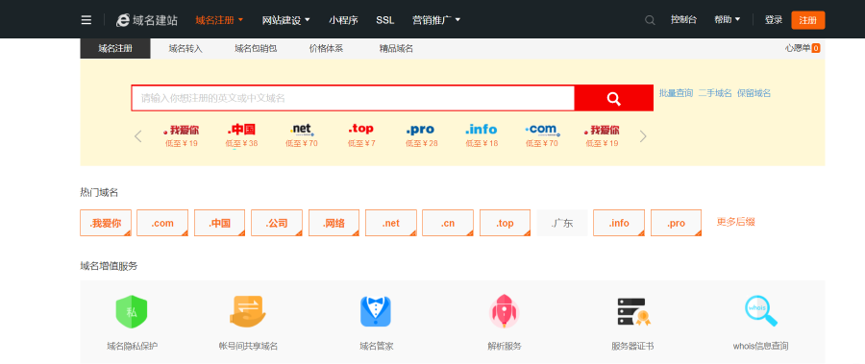Toggle the .com hot domain box
The width and height of the screenshot is (865, 364).
pyautogui.click(x=163, y=223)
